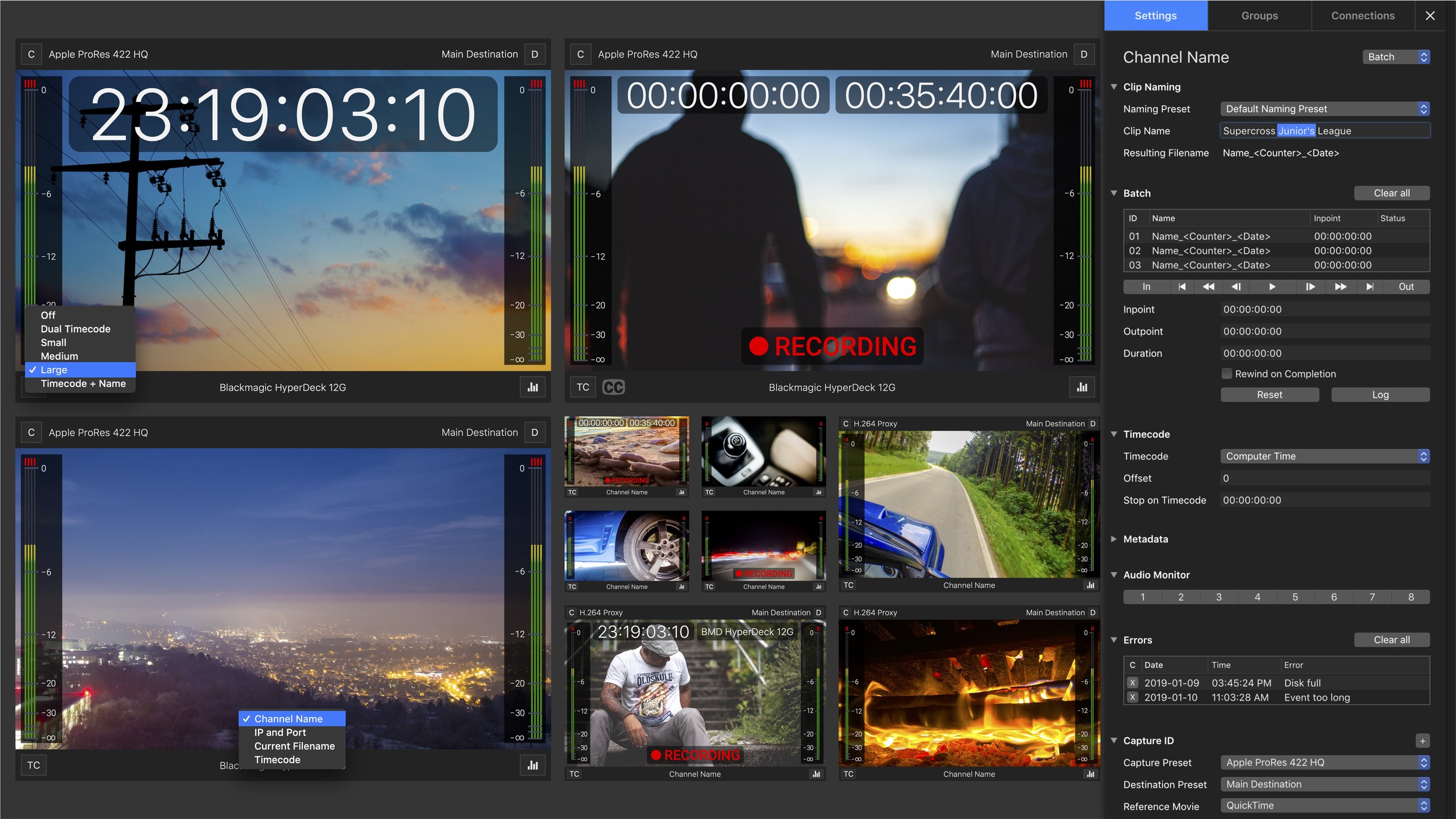Screen dimensions: 1456x819
Task: Select the gear shift channel thumbnail
Action: (764, 452)
